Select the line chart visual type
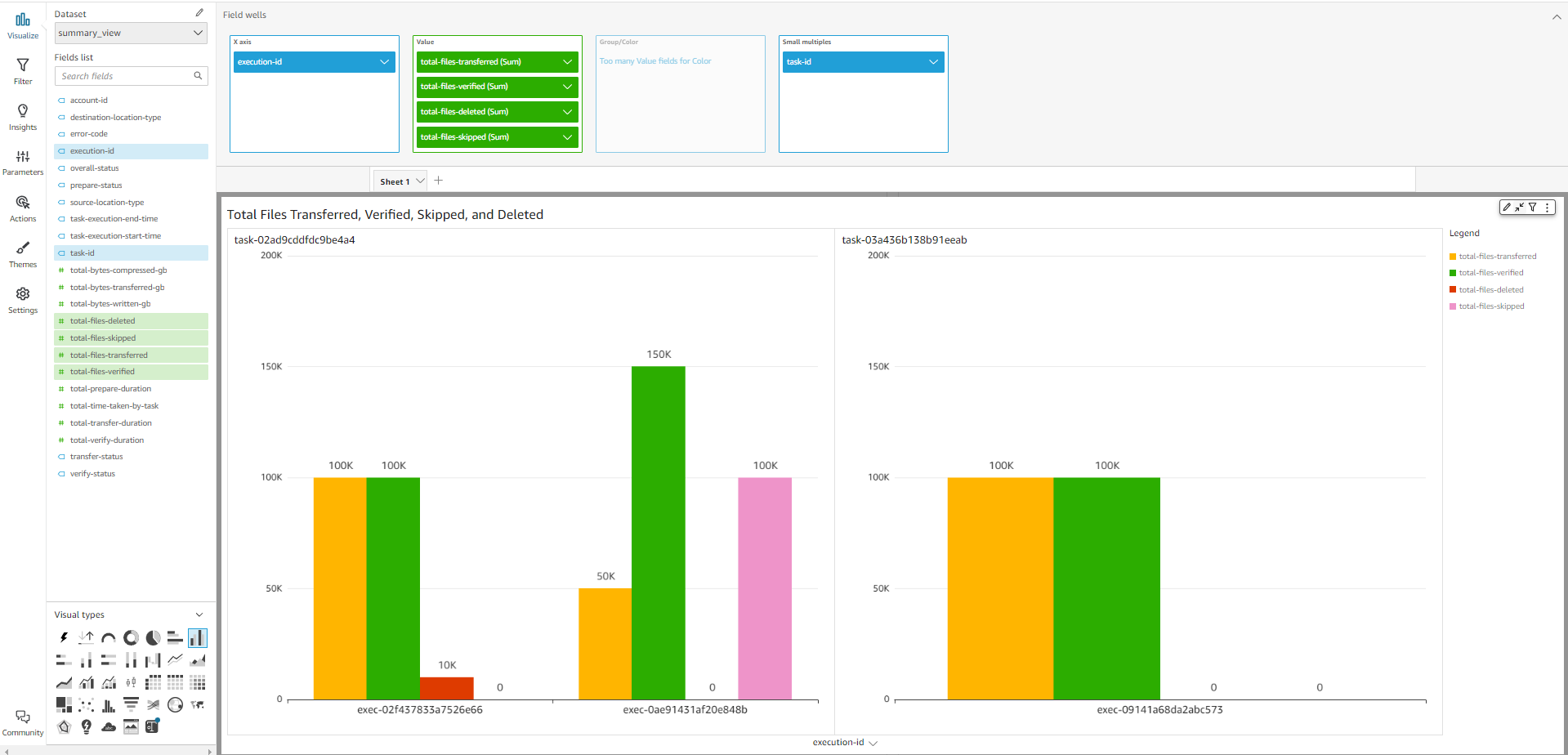 pyautogui.click(x=175, y=659)
